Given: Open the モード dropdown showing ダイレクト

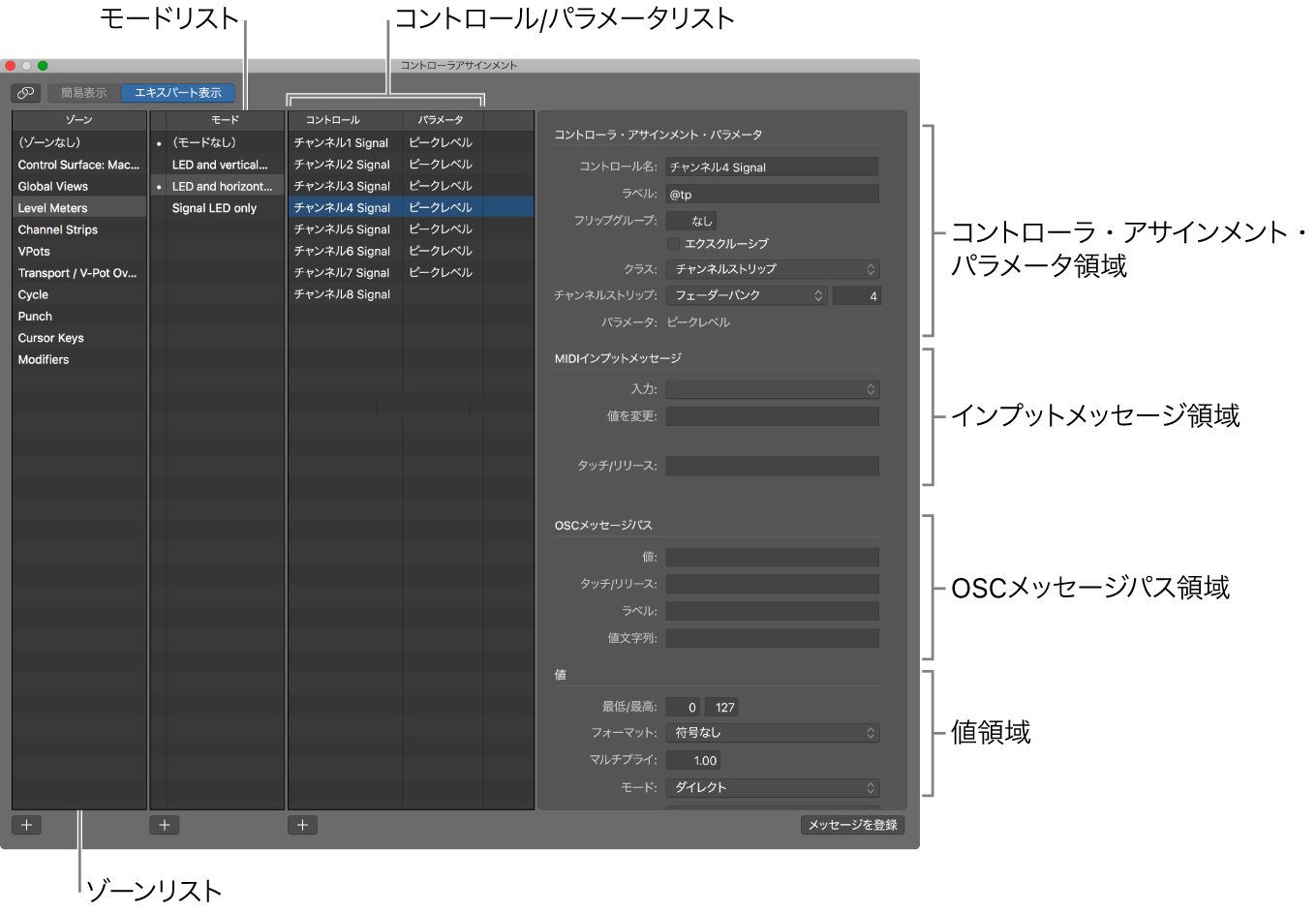Looking at the screenshot, I should 772,787.
